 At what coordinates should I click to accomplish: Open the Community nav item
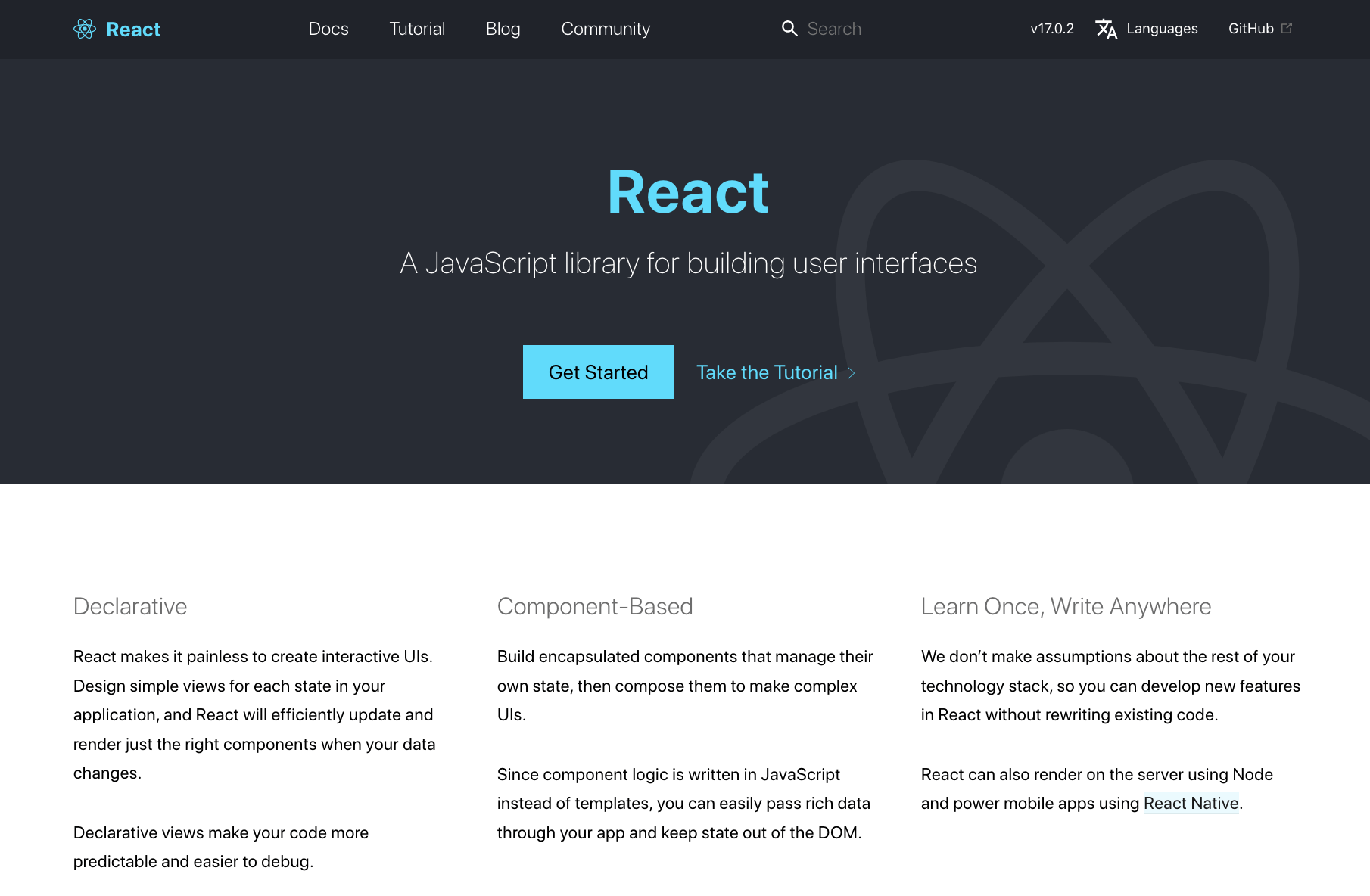point(606,29)
